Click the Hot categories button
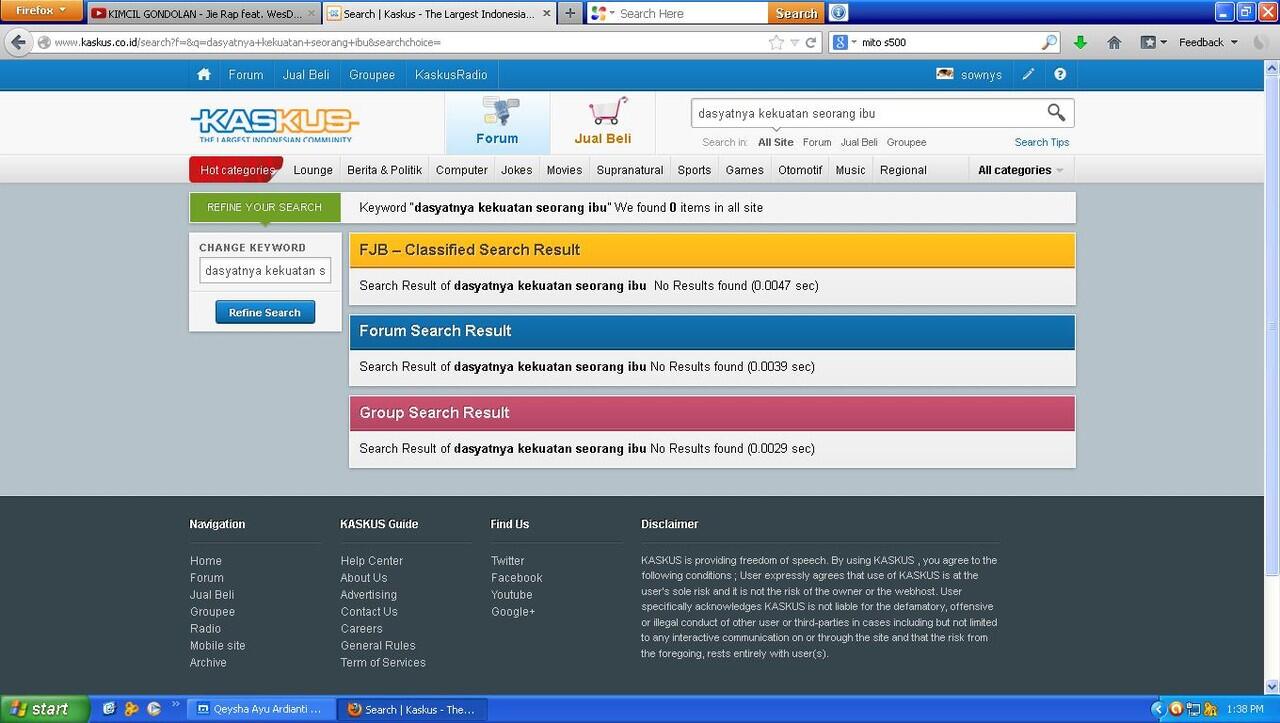 click(x=236, y=170)
